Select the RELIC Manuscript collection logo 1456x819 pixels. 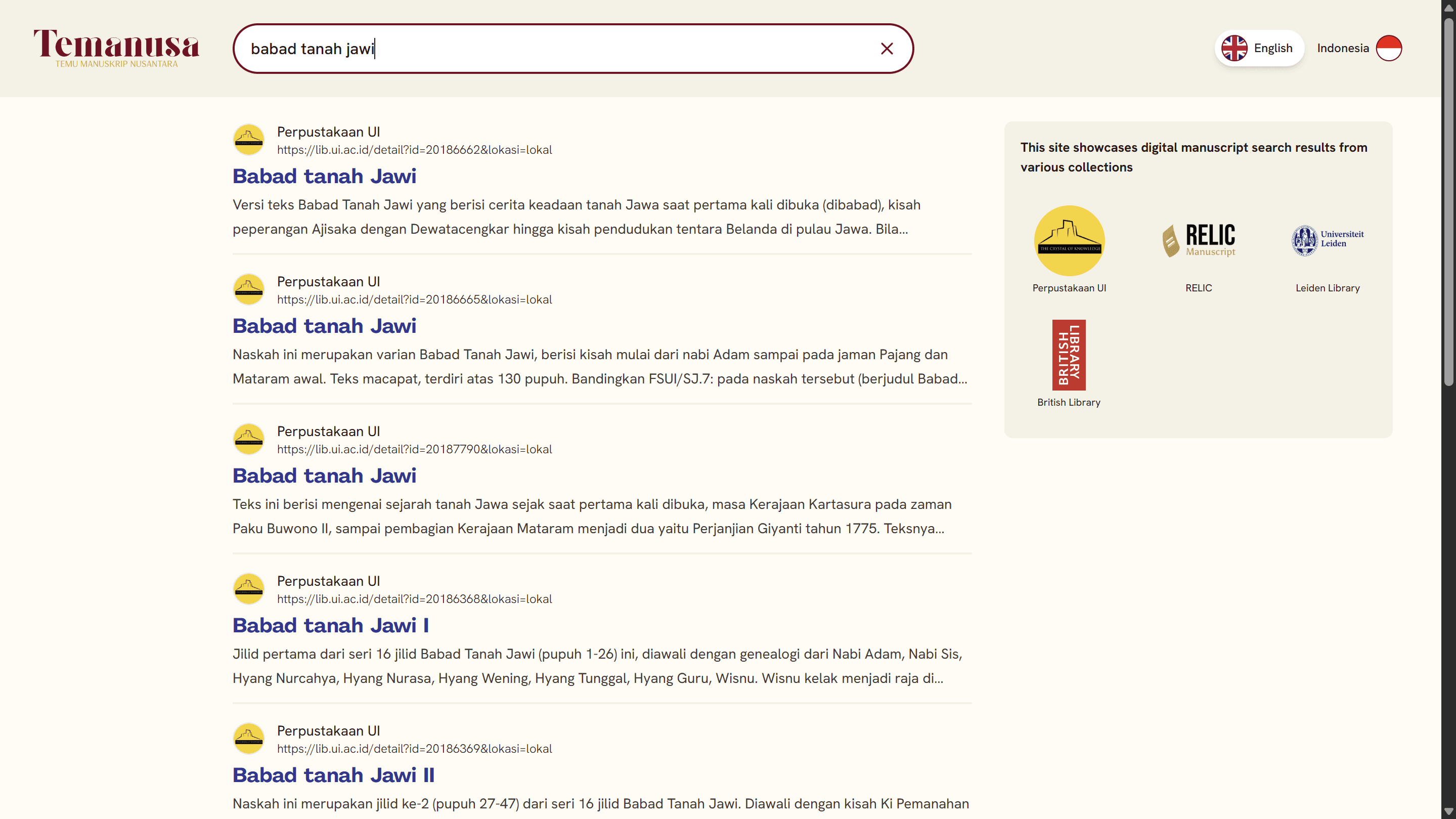(x=1199, y=240)
